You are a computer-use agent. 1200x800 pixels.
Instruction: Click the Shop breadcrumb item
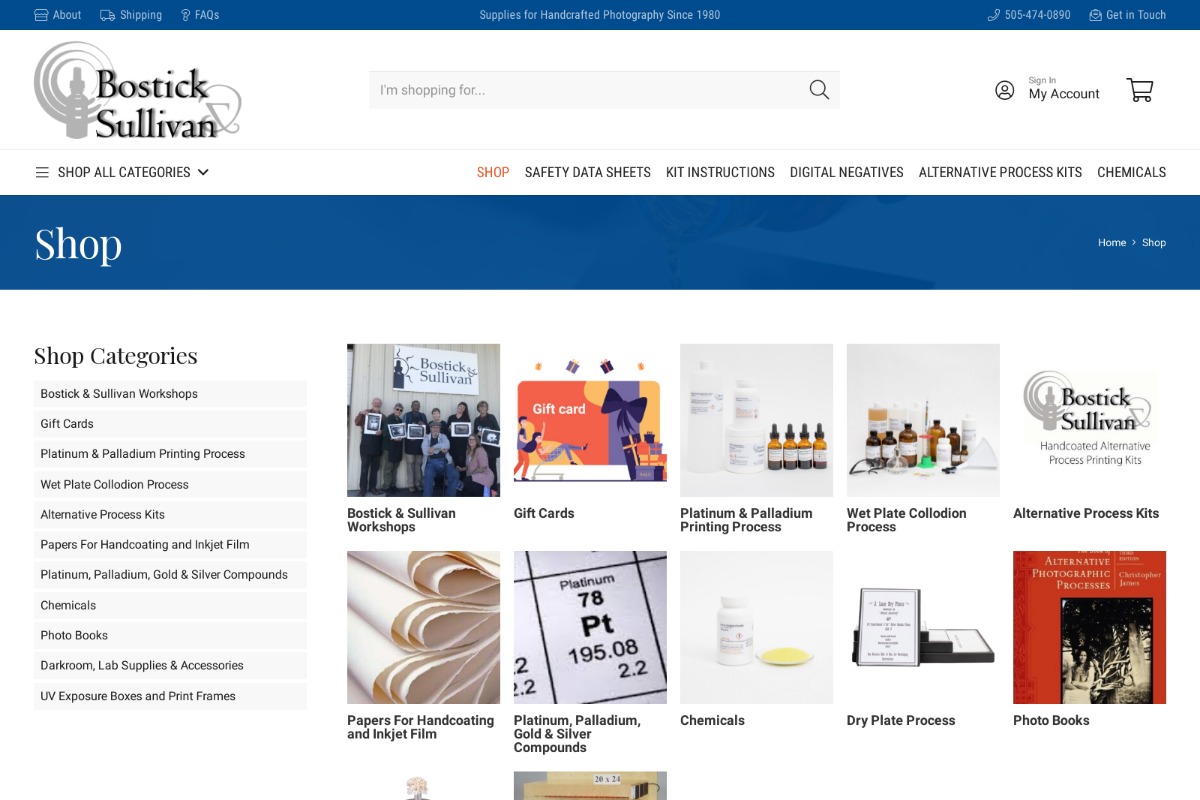(x=1154, y=243)
